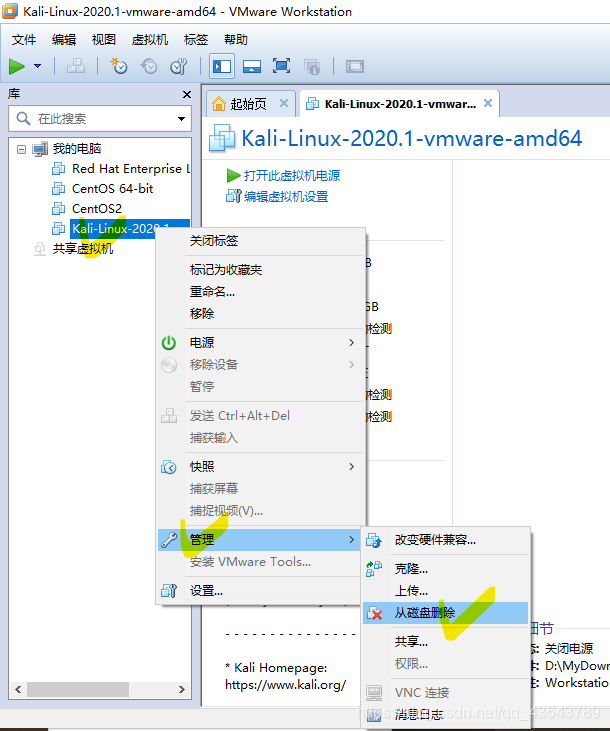Expand the 管理 submenu arrow

click(352, 540)
